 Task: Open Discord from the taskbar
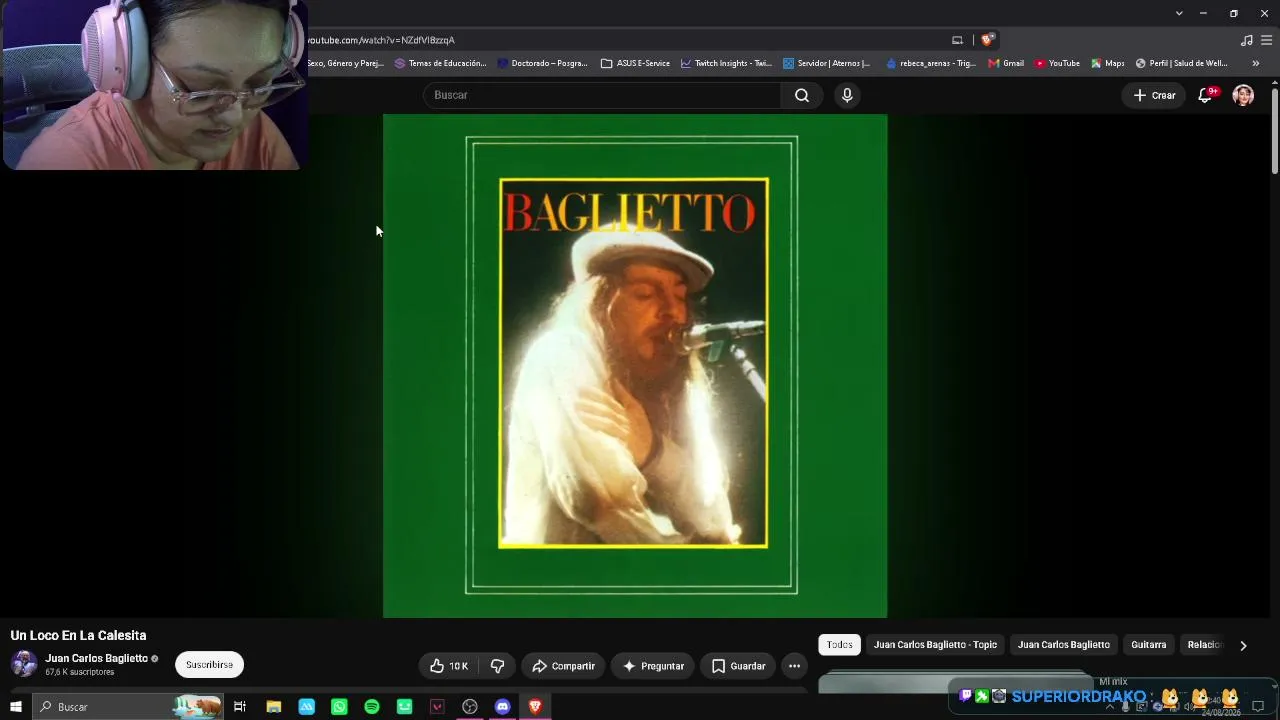(x=503, y=707)
